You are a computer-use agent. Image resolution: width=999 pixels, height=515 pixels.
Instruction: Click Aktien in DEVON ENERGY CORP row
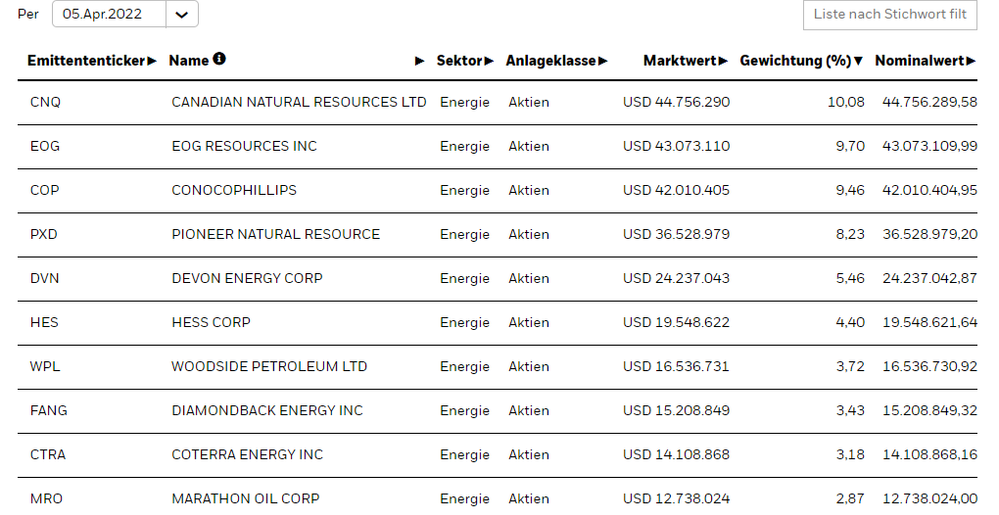(529, 278)
